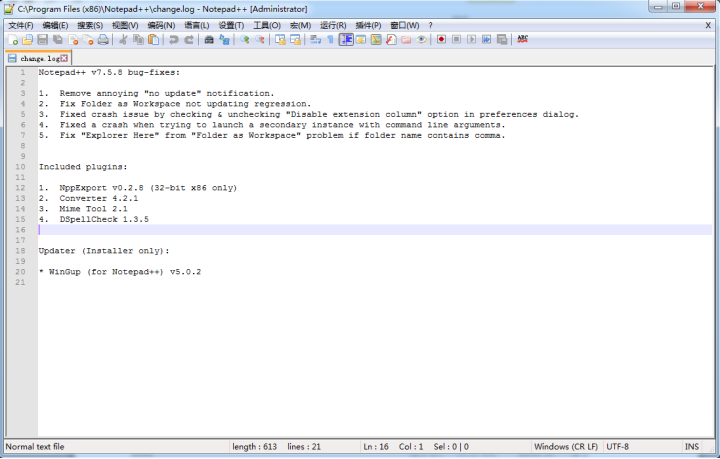
Task: Click the length : 613 status text
Action: coord(254,447)
